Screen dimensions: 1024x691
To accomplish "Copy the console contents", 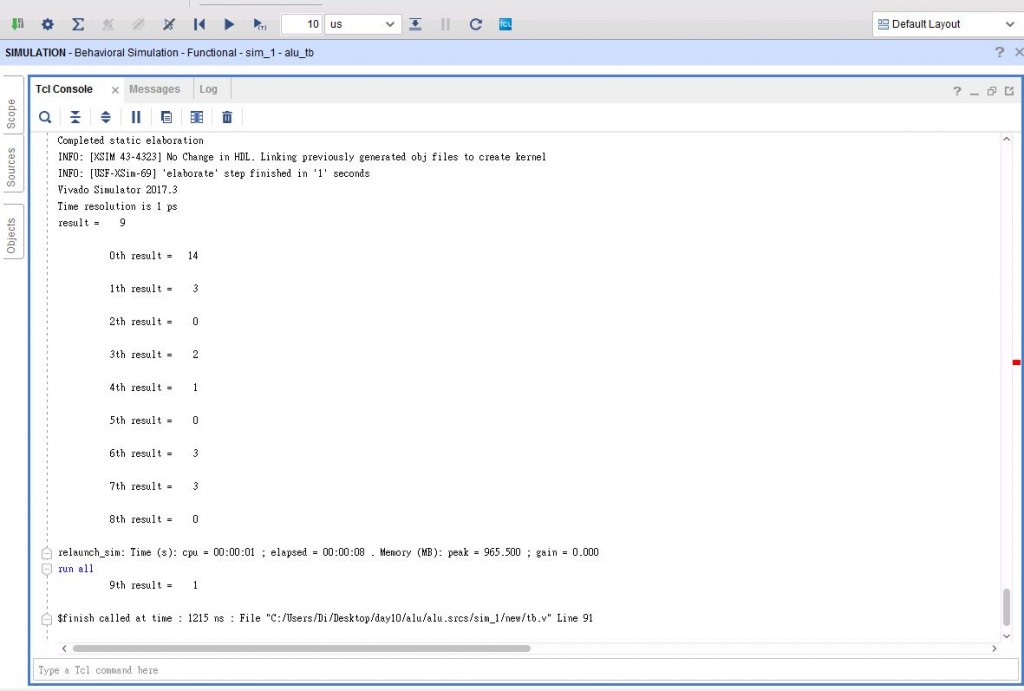I will click(167, 117).
